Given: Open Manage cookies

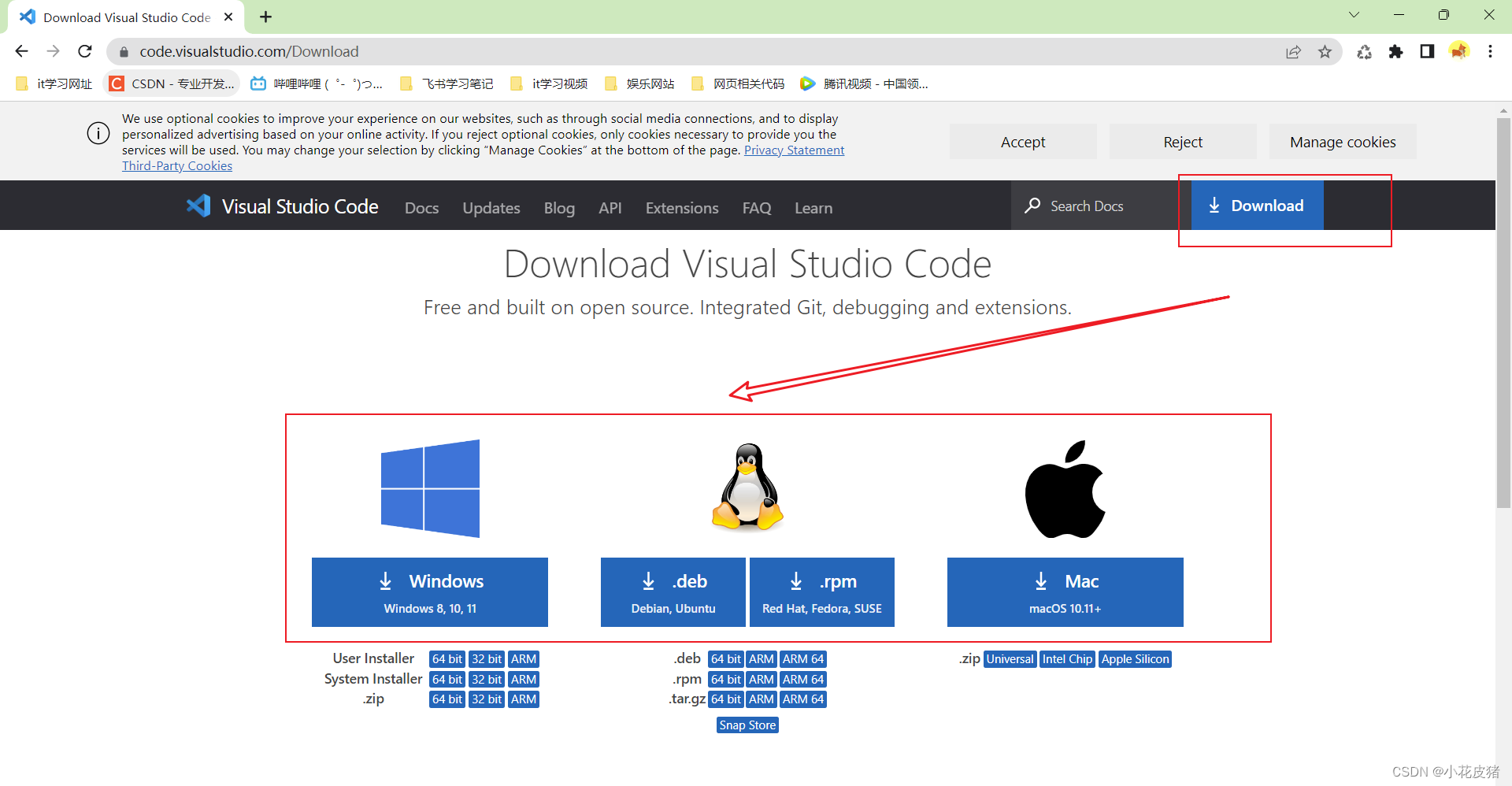Looking at the screenshot, I should coord(1343,142).
